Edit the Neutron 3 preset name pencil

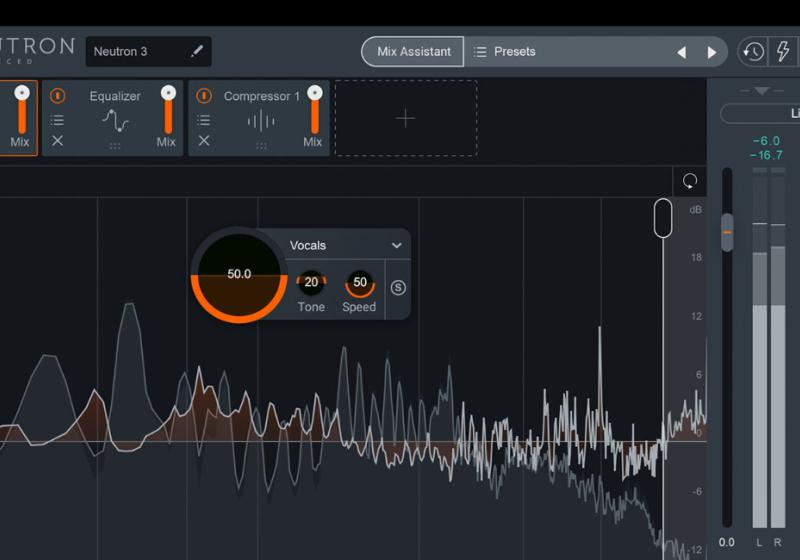(x=197, y=51)
